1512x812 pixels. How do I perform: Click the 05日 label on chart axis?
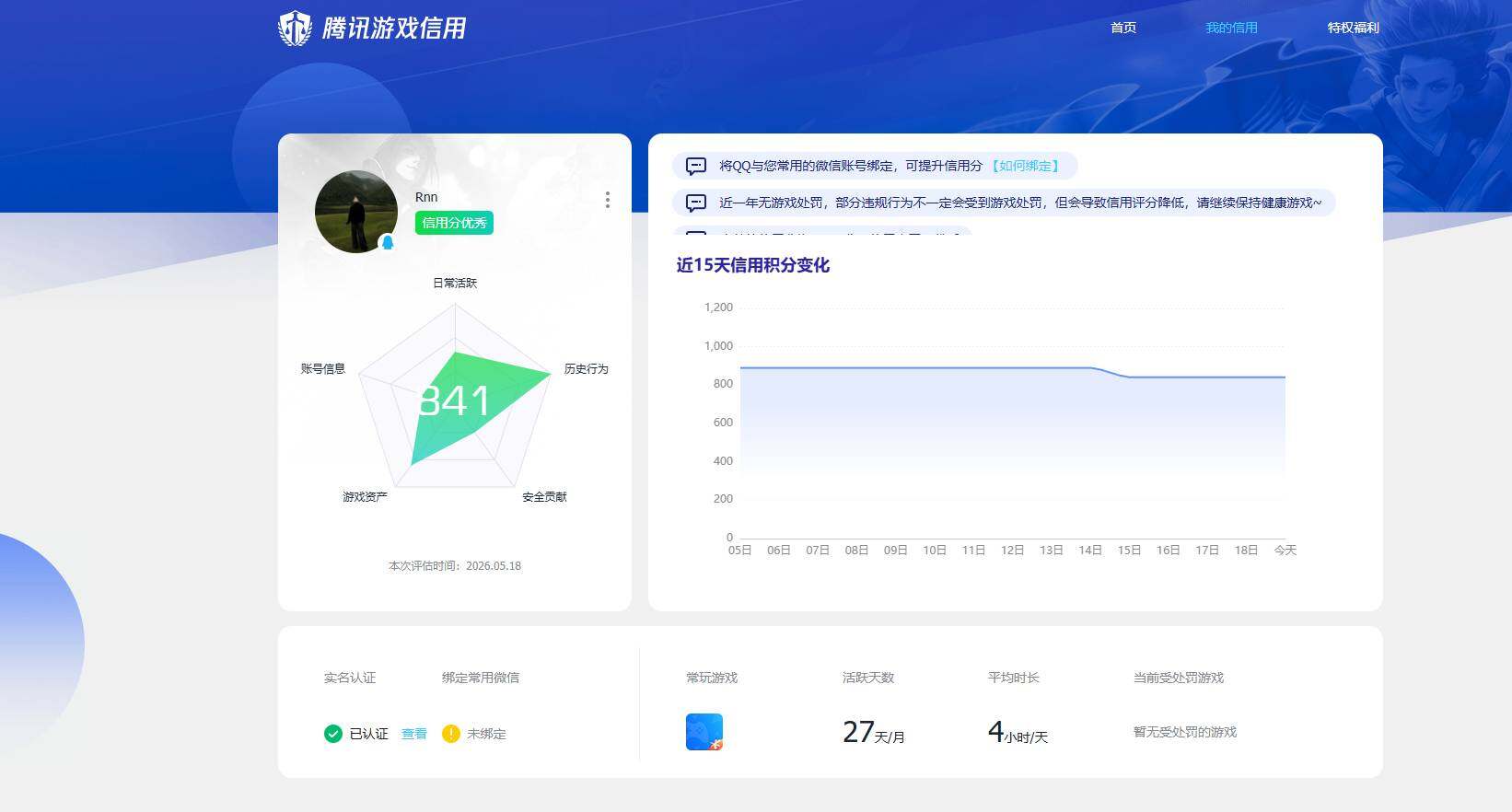click(739, 551)
